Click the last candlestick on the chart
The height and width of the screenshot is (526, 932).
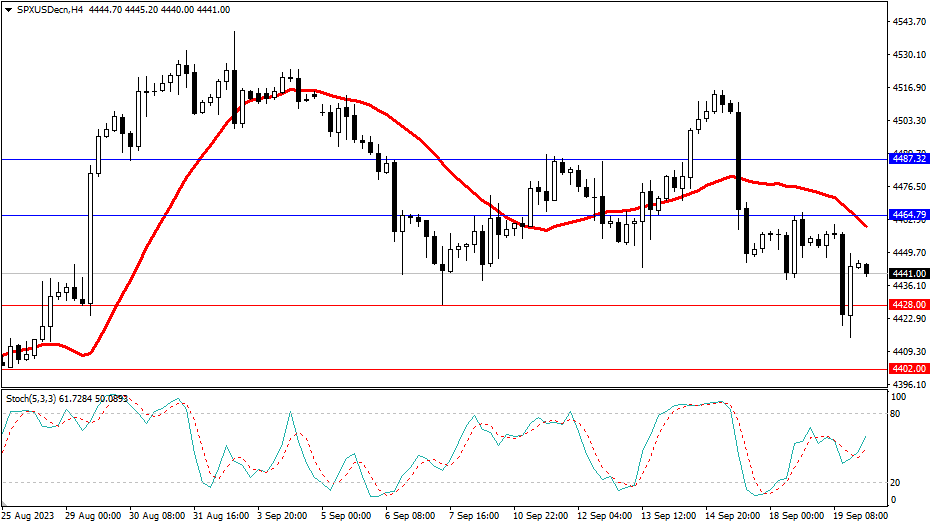coord(866,269)
